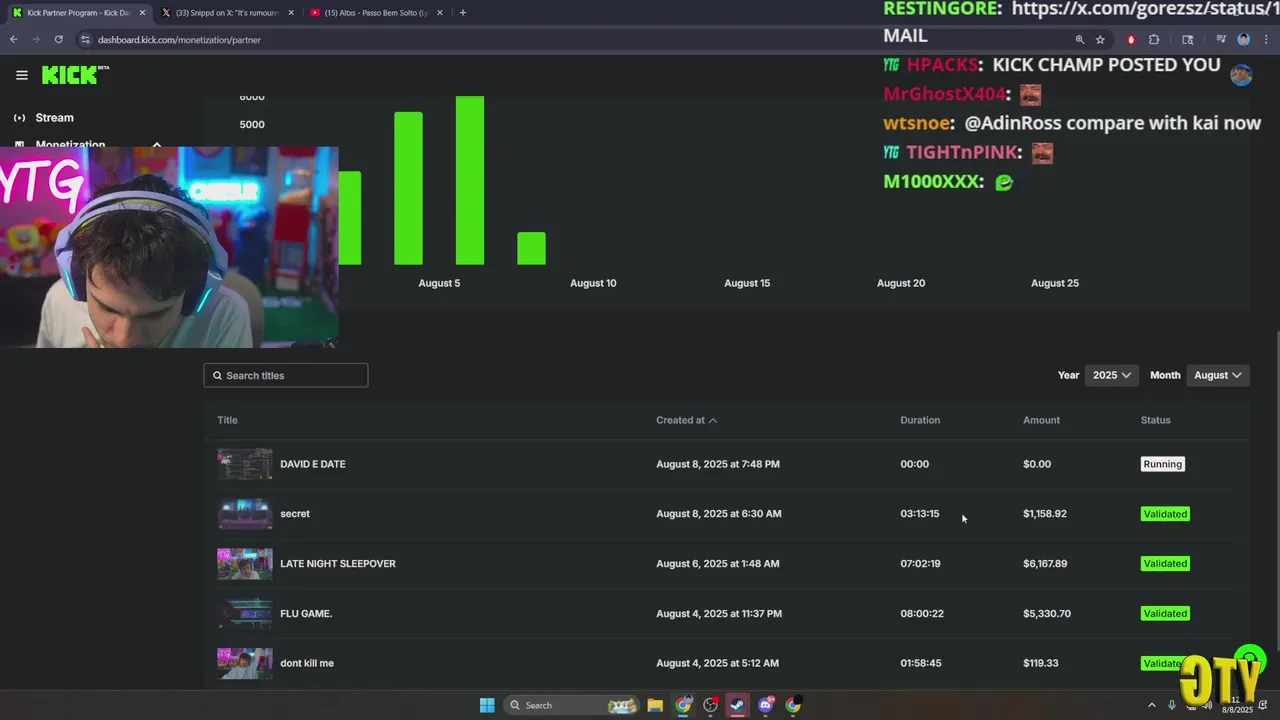Open site information icon in address bar

coord(85,39)
